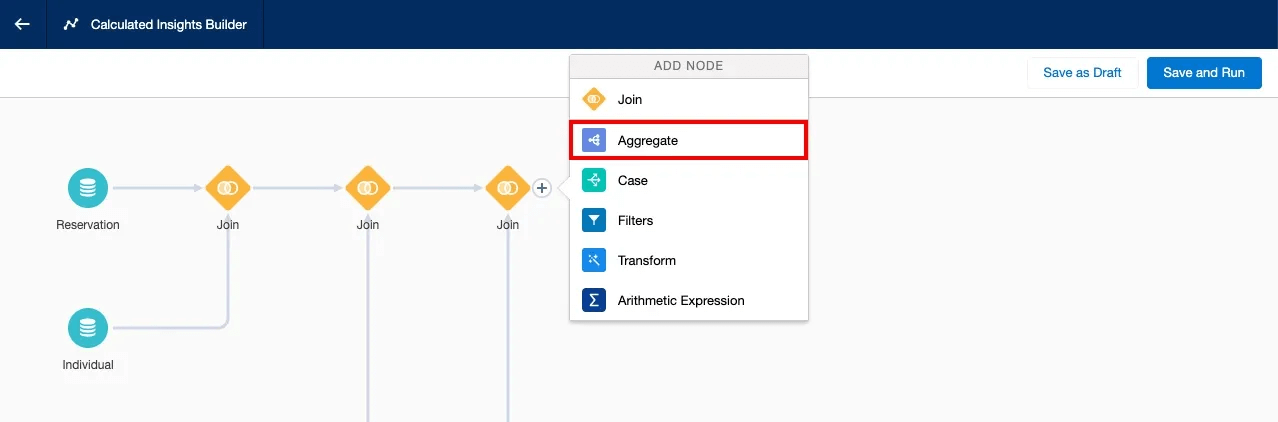This screenshot has width=1278, height=422.
Task: Click the Filters funnel icon
Action: [x=594, y=221]
